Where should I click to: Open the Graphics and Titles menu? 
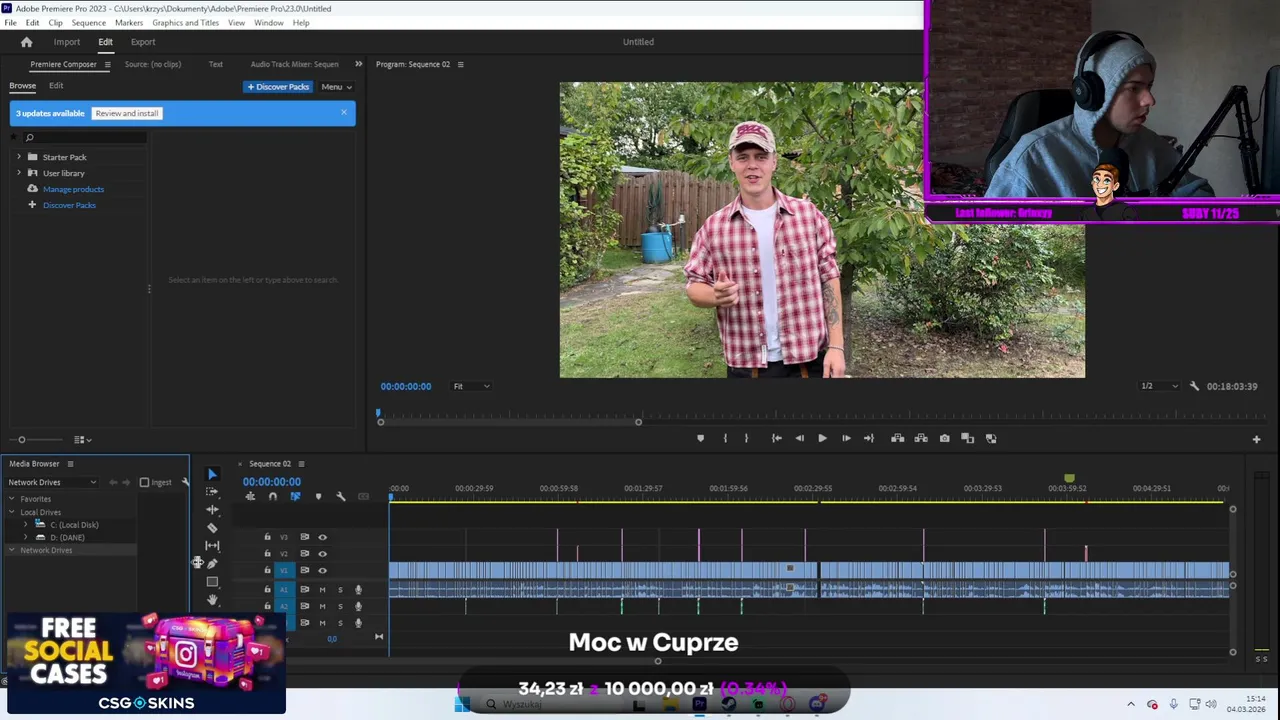point(186,22)
